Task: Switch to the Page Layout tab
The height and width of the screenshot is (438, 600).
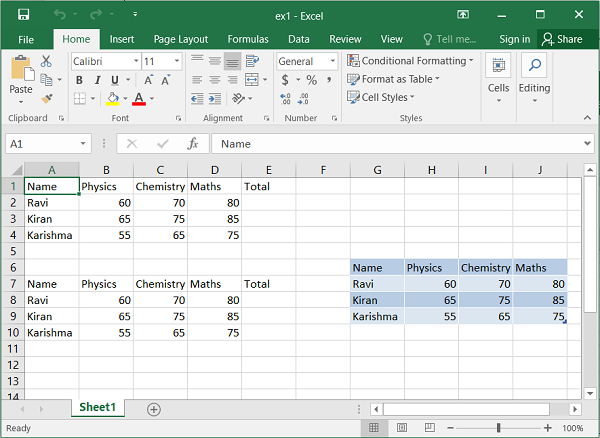Action: tap(180, 39)
